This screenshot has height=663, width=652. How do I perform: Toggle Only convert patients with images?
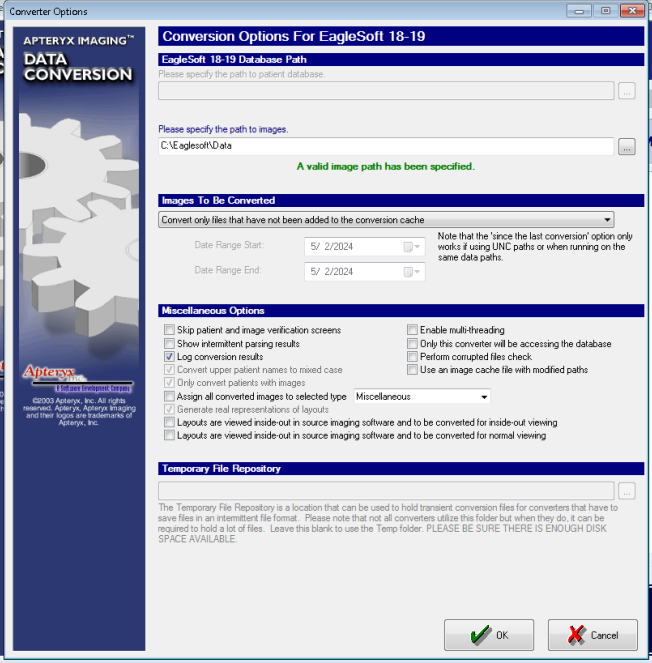point(169,383)
